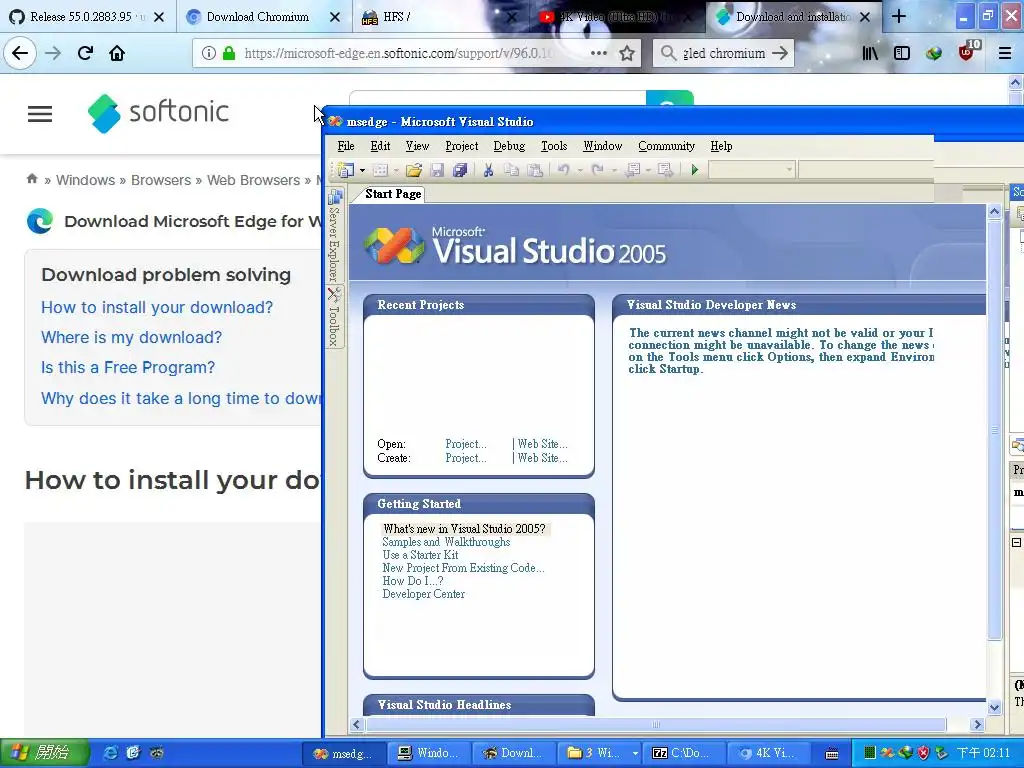Open the Server Explorer side tab
1024x768 pixels.
point(334,234)
